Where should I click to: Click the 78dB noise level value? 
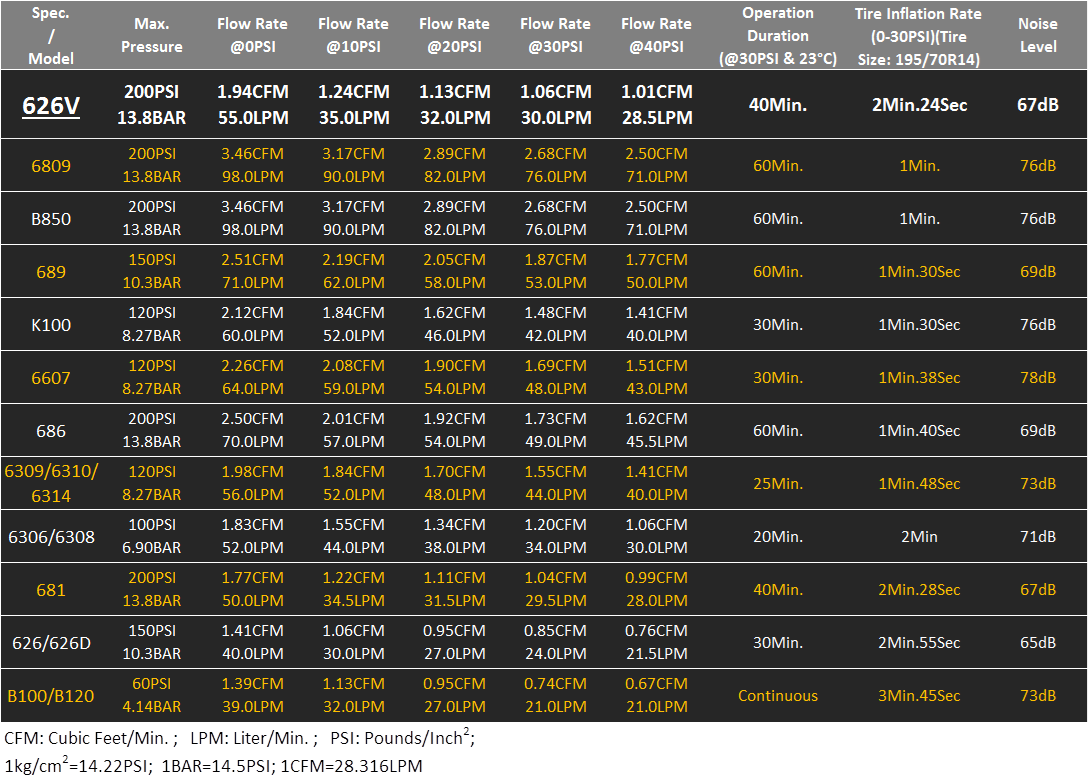tap(1037, 378)
